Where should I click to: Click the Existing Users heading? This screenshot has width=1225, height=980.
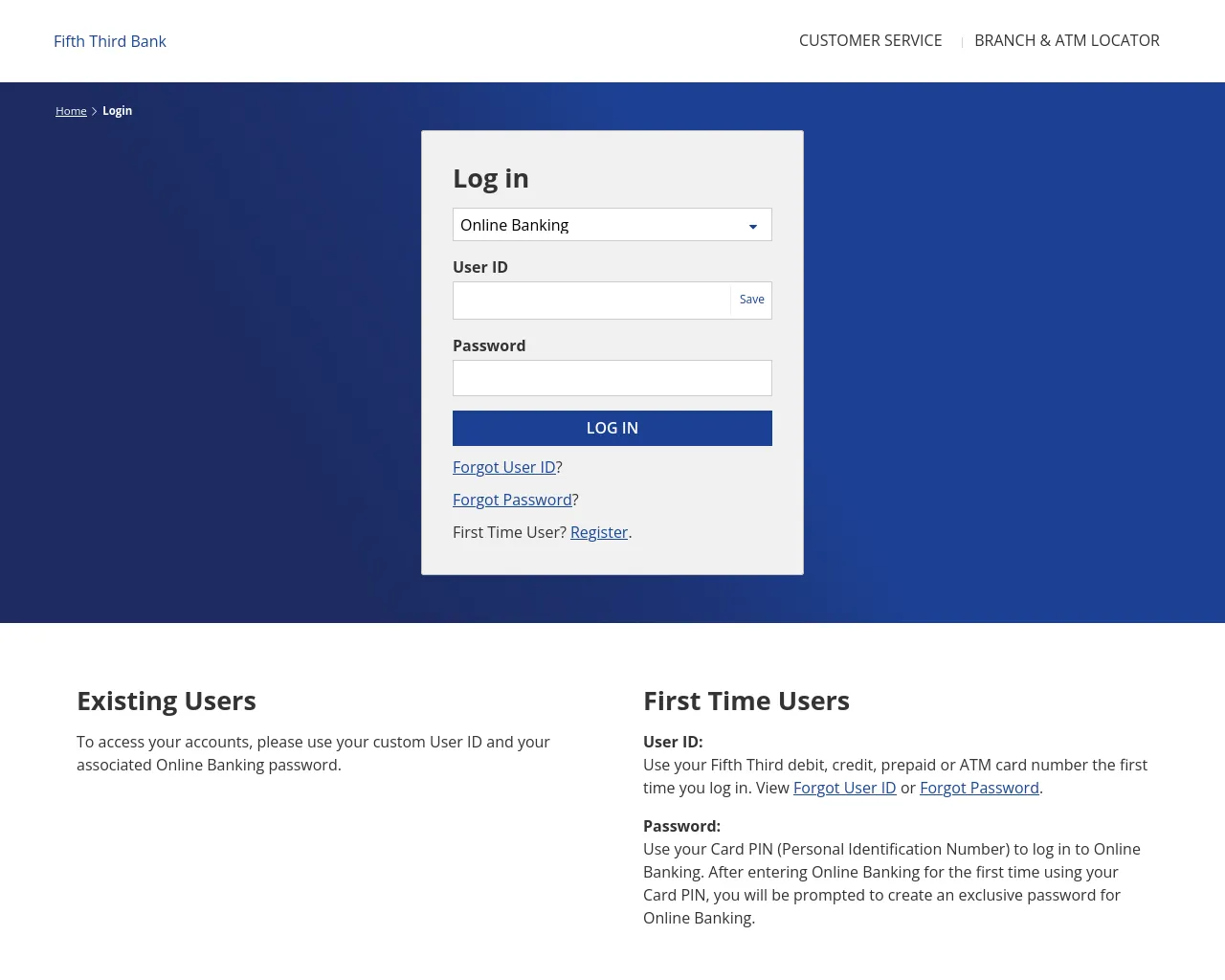pyautogui.click(x=167, y=702)
